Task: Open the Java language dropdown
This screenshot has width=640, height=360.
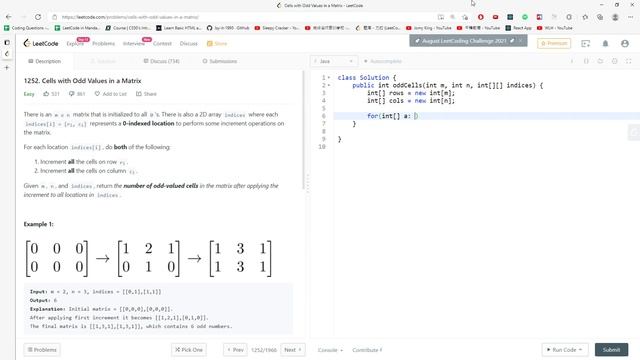Action: pos(334,61)
